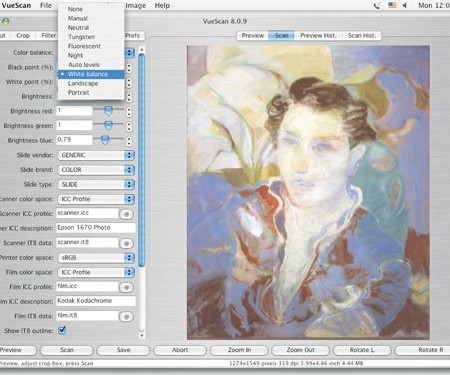450x375 pixels.
Task: Browse for Scanner IT8 data file
Action: [x=126, y=244]
